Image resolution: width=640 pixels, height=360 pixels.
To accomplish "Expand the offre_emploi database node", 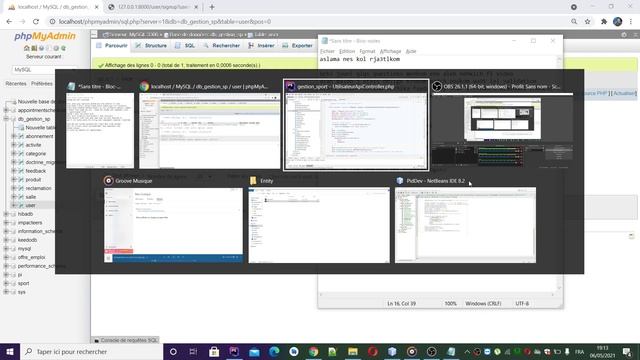I will [x=6, y=258].
